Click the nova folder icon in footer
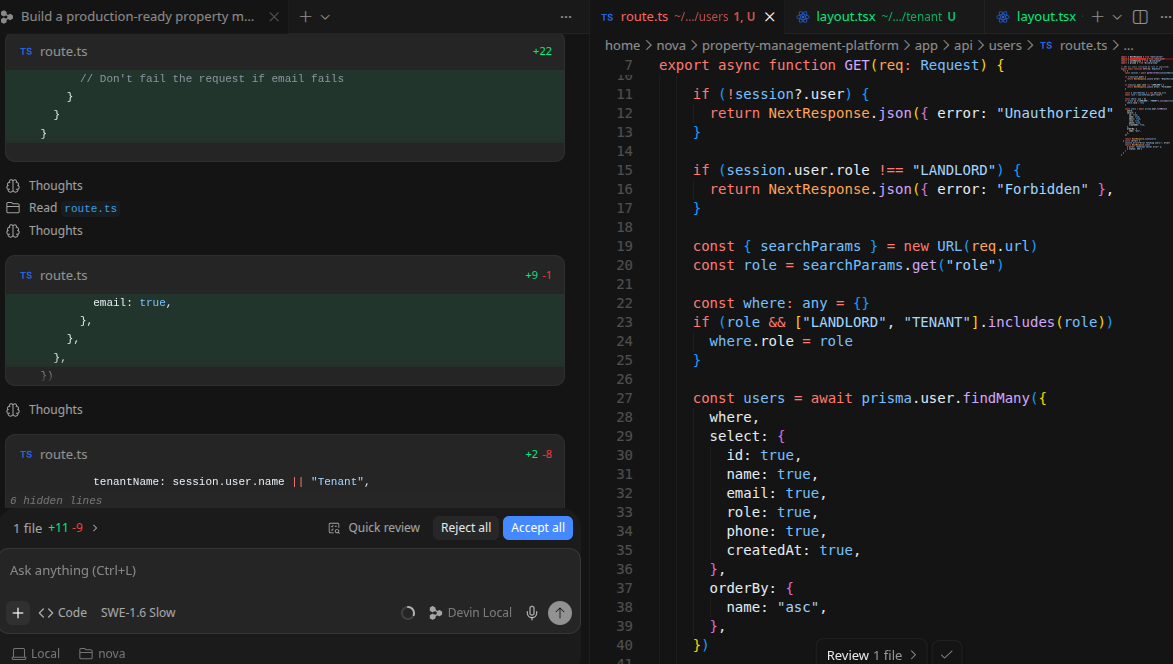Screen dimensions: 1173x664 (86, 654)
